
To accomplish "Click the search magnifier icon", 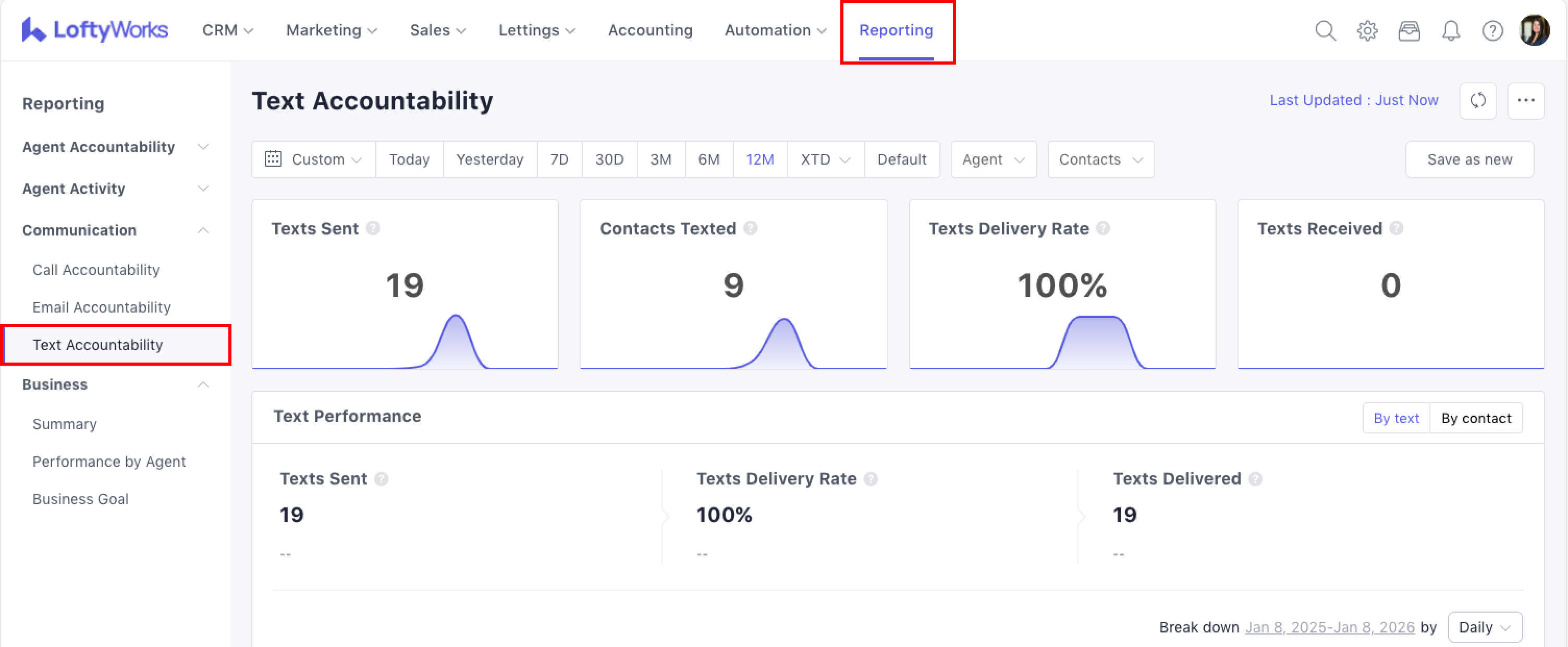I will [x=1325, y=30].
